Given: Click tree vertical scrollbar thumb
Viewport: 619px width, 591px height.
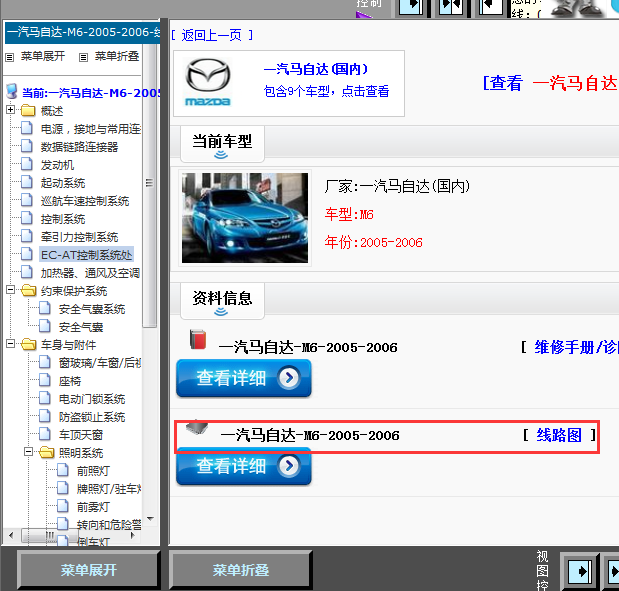Looking at the screenshot, I should [149, 186].
